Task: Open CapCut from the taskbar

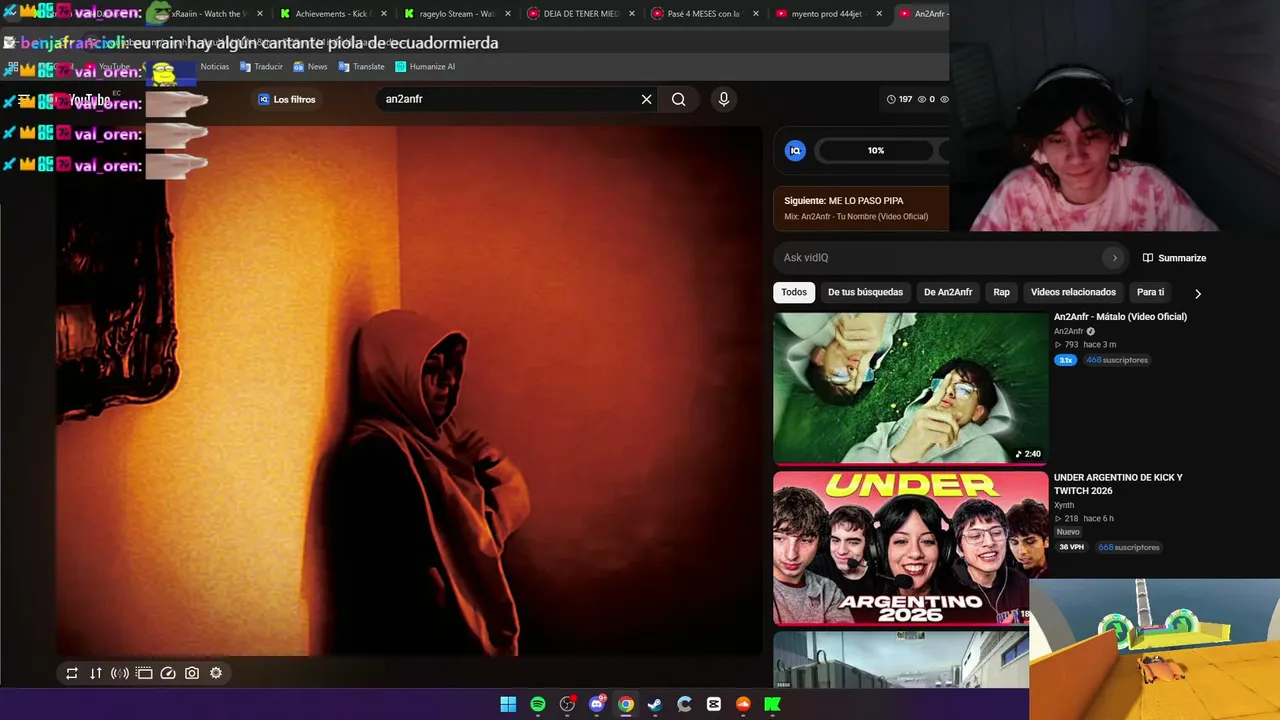Action: coord(714,704)
